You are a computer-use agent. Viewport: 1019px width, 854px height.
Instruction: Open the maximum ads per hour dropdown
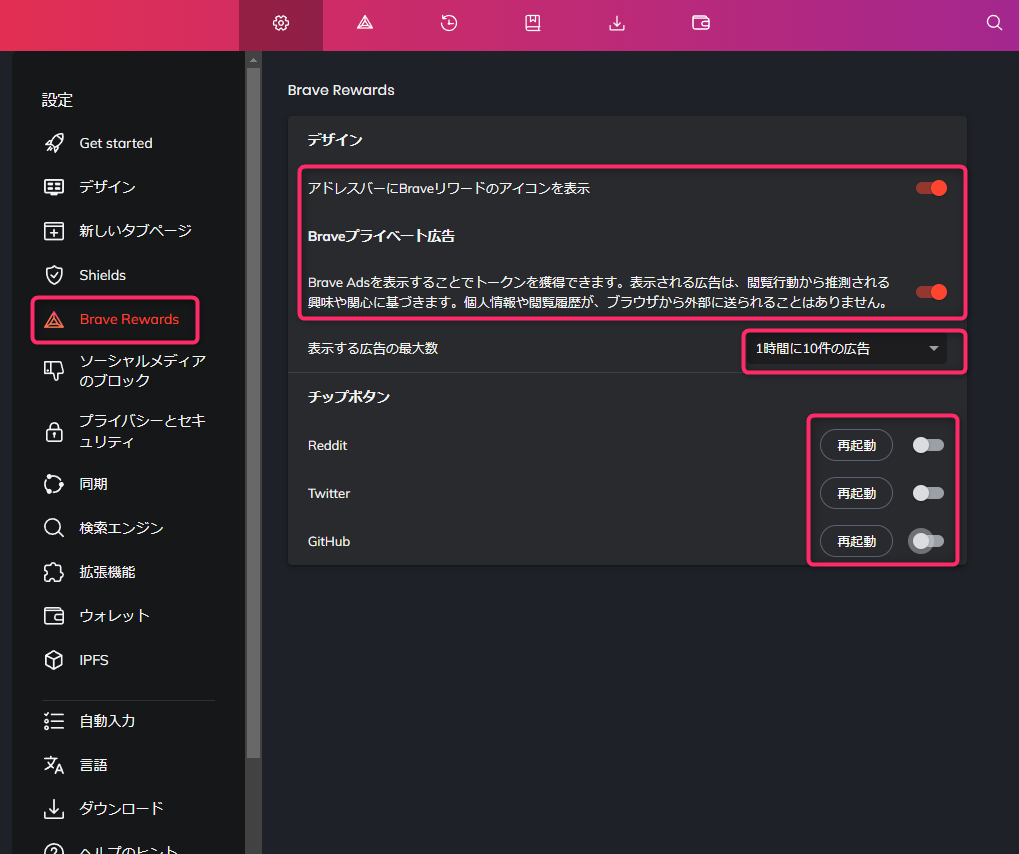coord(846,349)
